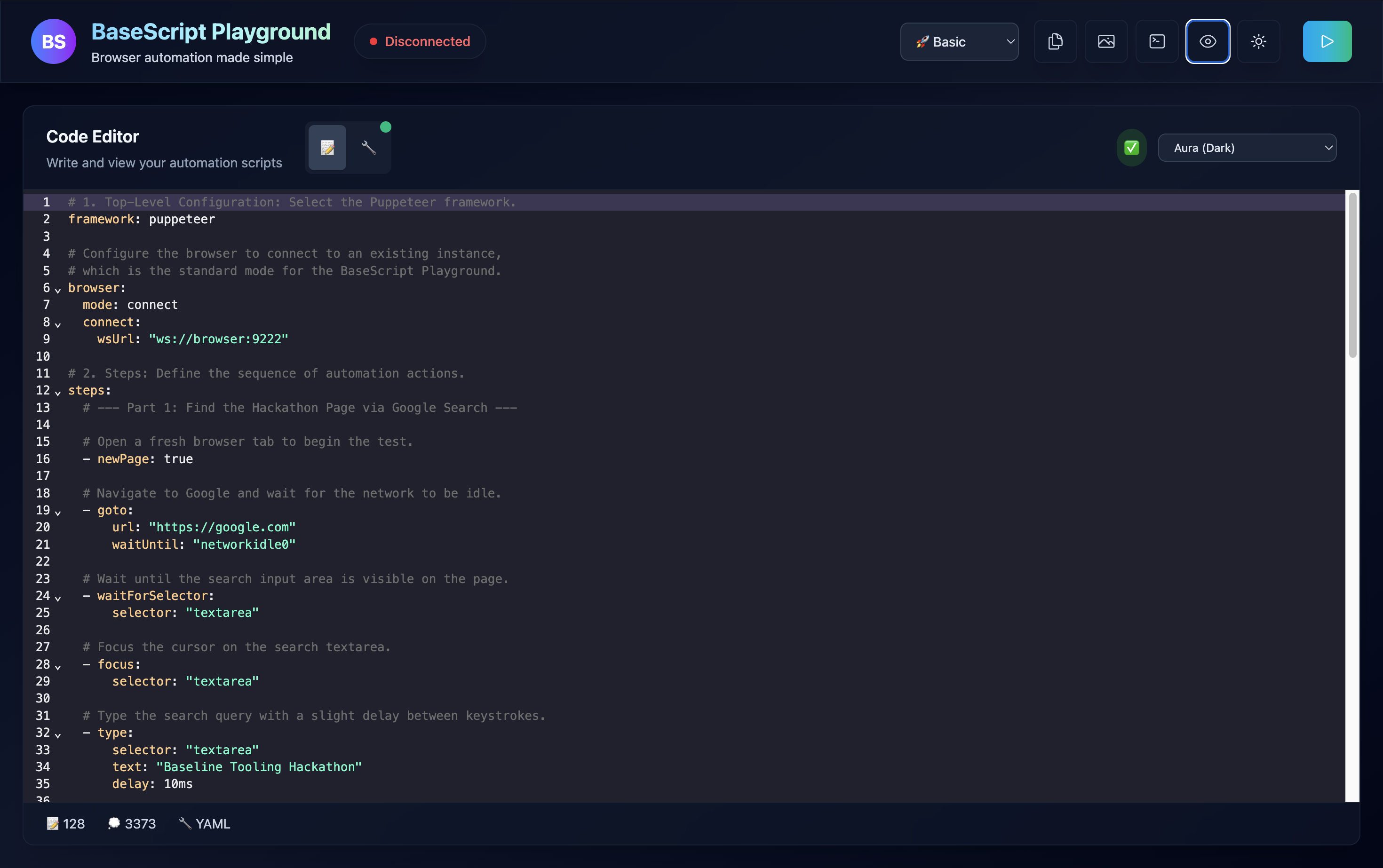Collapse the steps block at line 12
Image resolution: width=1383 pixels, height=868 pixels.
click(58, 393)
